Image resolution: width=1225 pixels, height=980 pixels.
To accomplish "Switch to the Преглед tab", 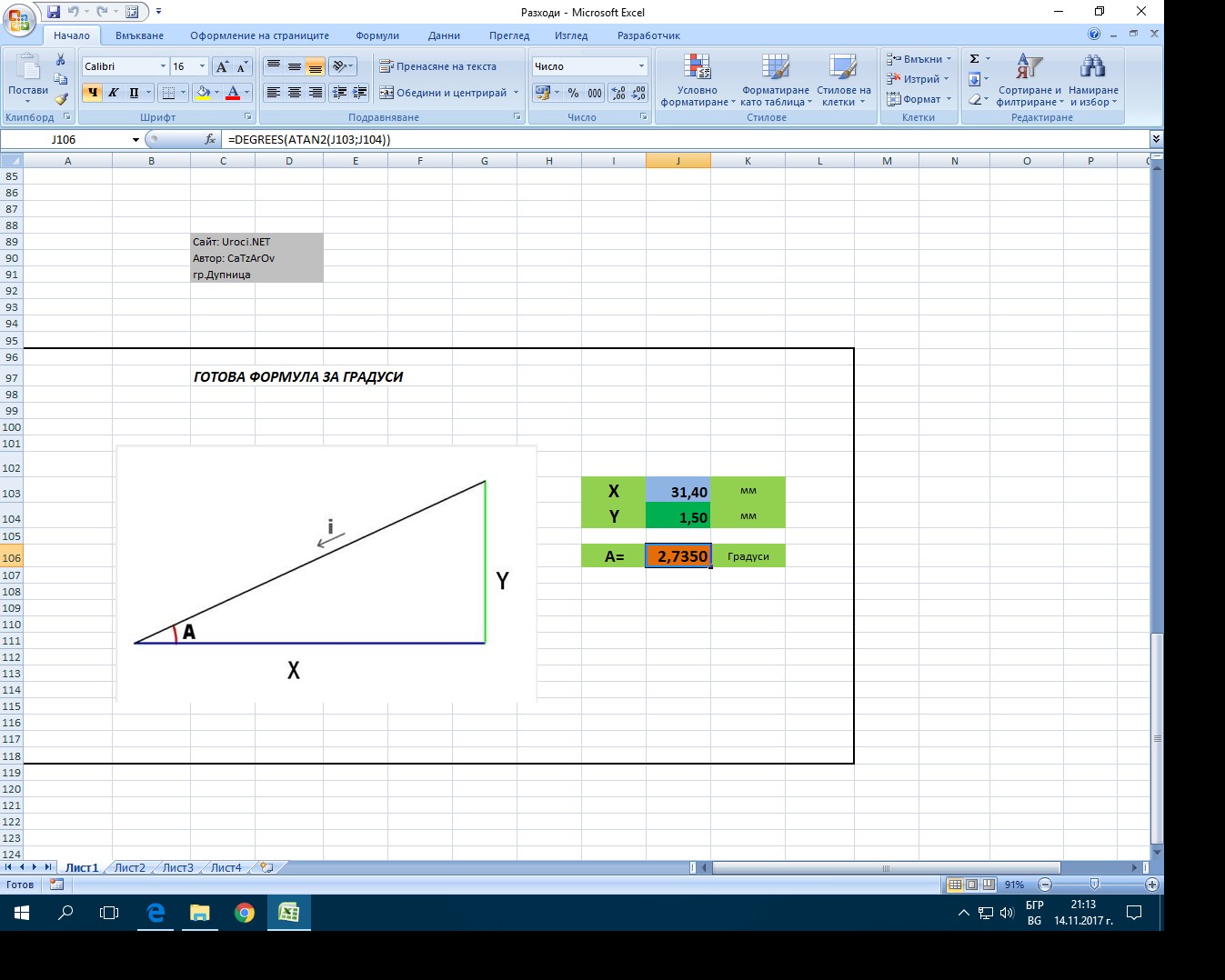I will coord(509,35).
